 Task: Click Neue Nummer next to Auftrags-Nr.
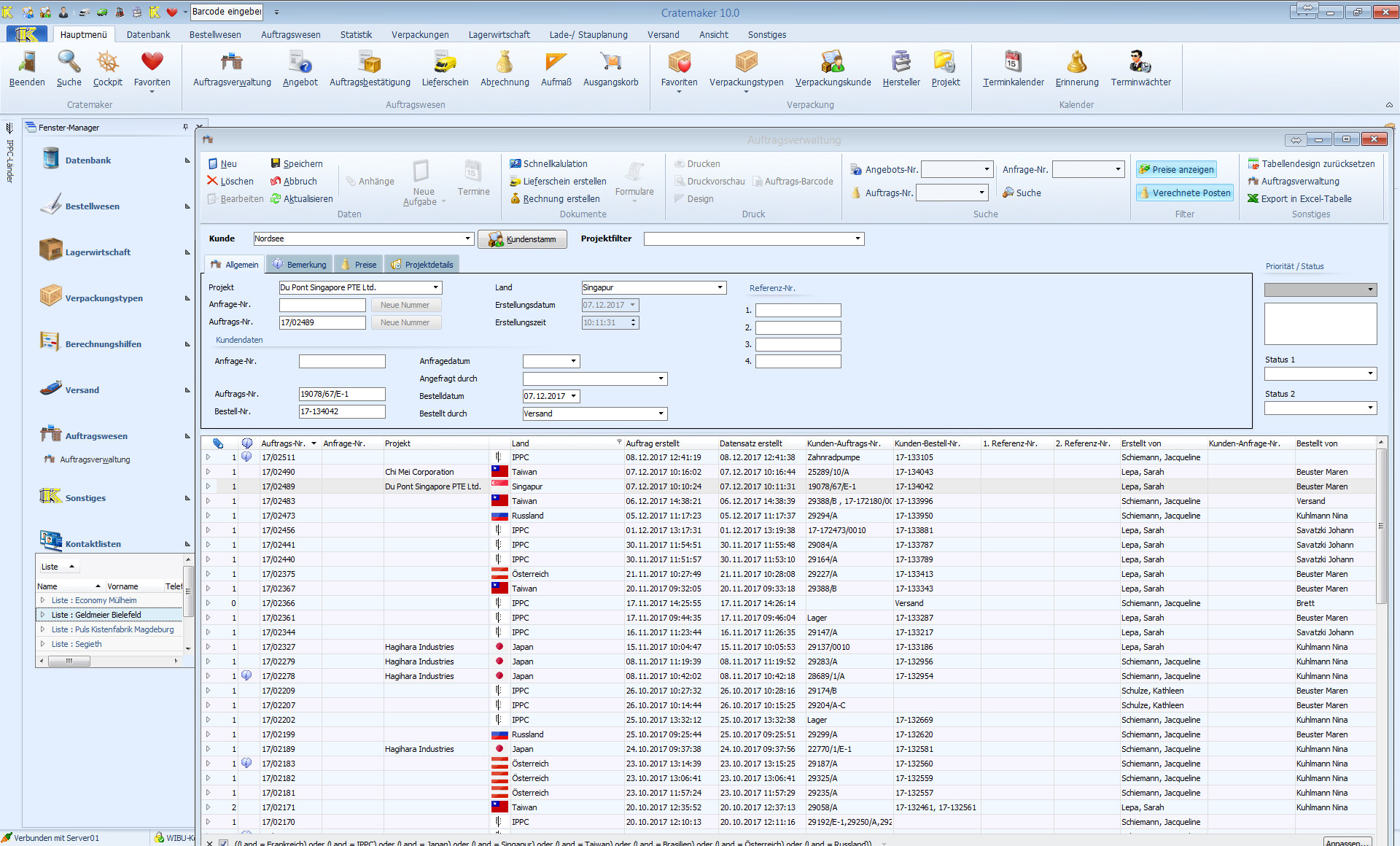tap(405, 322)
